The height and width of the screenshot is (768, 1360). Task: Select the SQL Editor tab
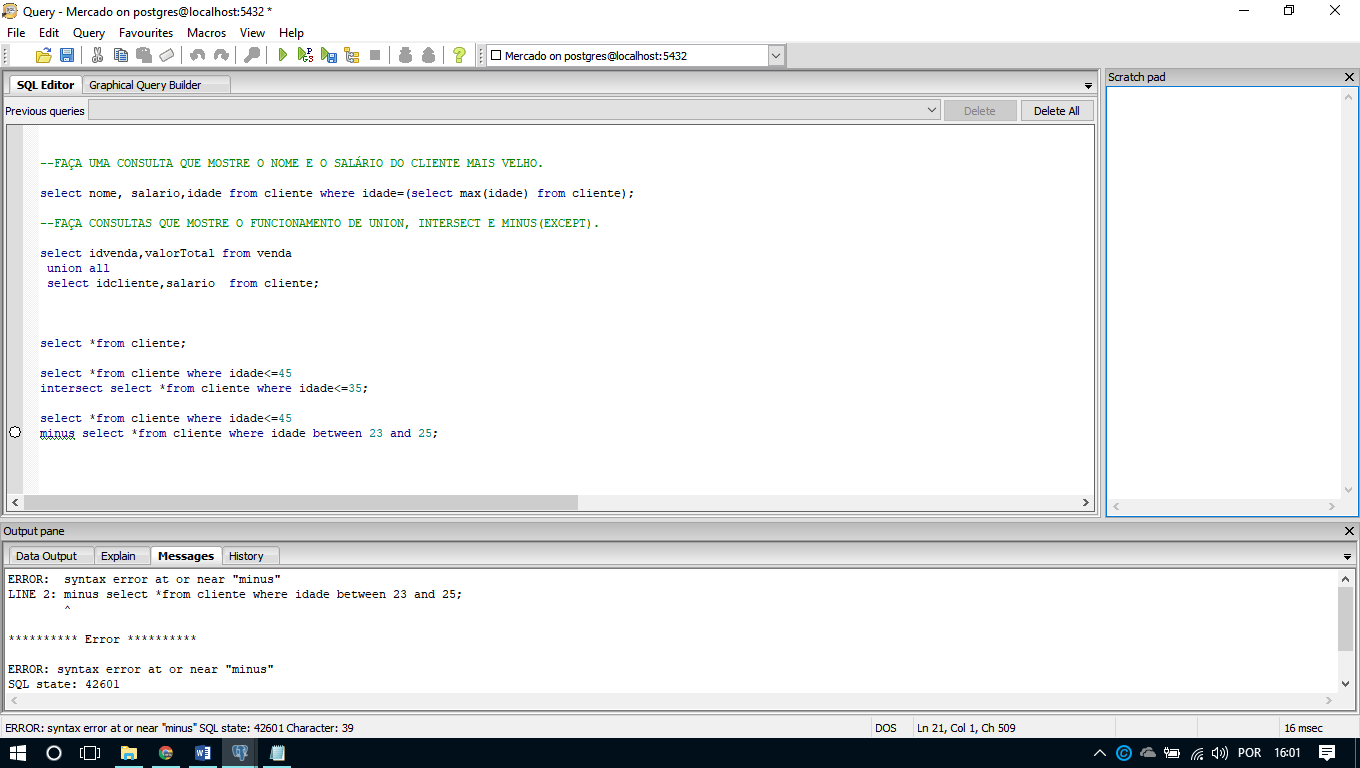pyautogui.click(x=45, y=85)
